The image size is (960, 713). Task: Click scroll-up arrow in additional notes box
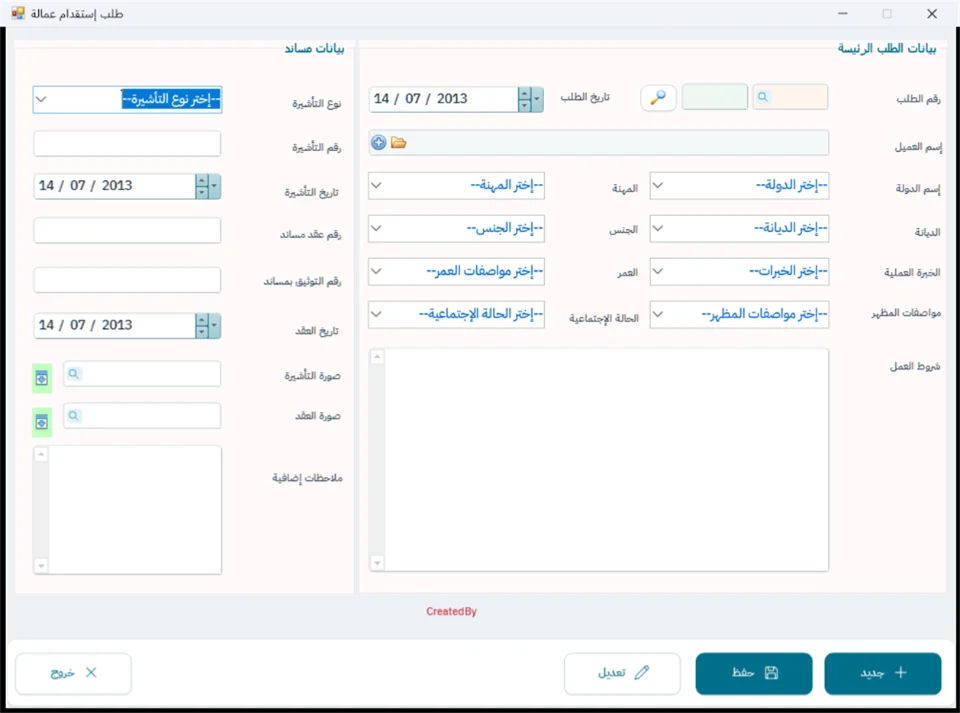[41, 454]
